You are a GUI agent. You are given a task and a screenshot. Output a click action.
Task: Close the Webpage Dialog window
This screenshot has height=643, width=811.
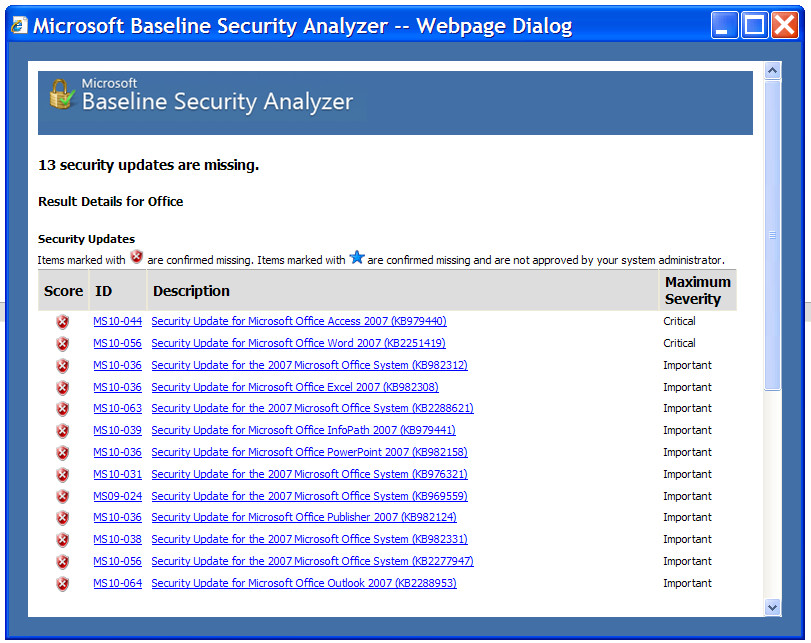[x=785, y=25]
